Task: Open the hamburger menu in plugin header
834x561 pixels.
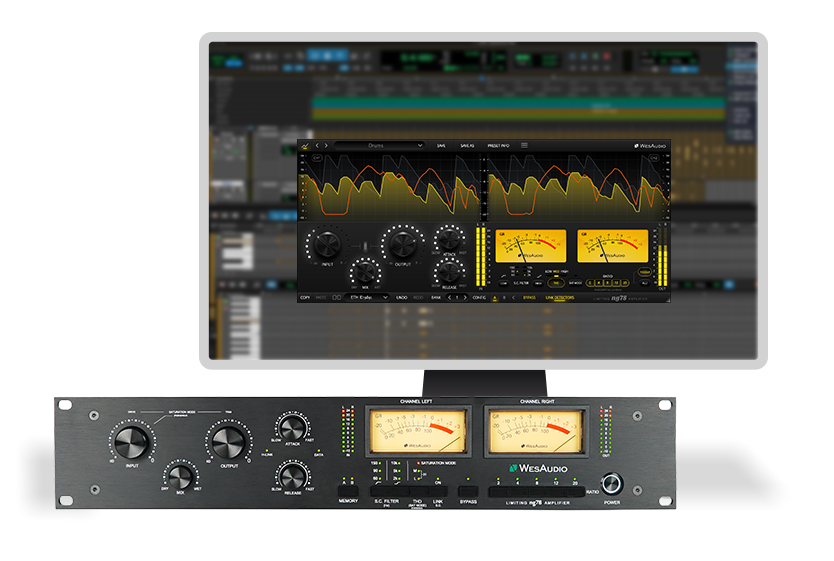Action: tap(524, 145)
